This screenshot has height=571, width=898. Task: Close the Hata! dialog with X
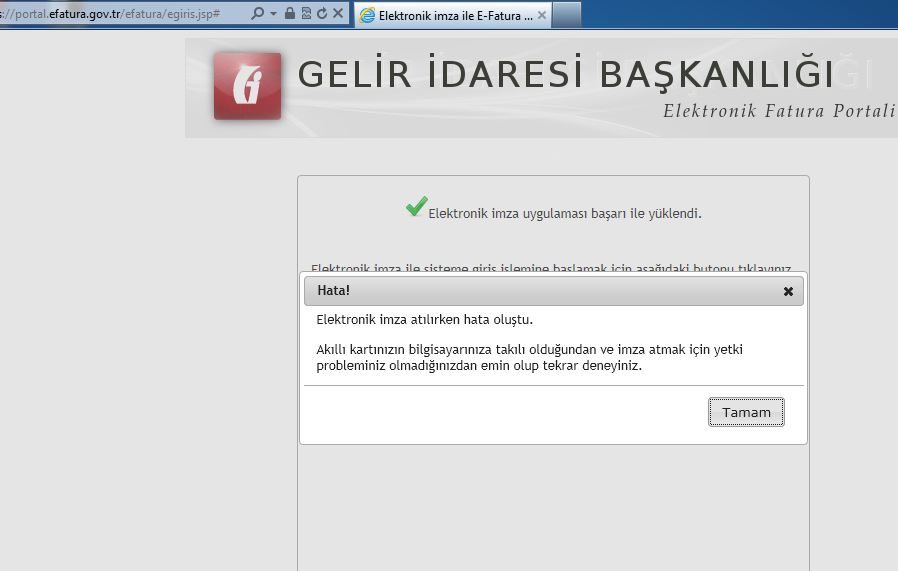(788, 291)
